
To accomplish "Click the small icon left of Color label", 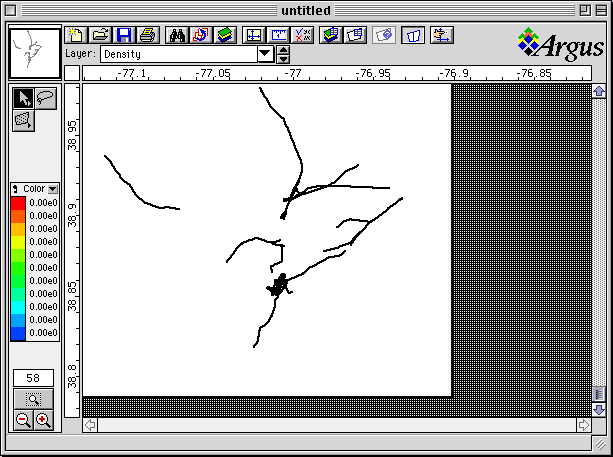I will click(x=15, y=189).
